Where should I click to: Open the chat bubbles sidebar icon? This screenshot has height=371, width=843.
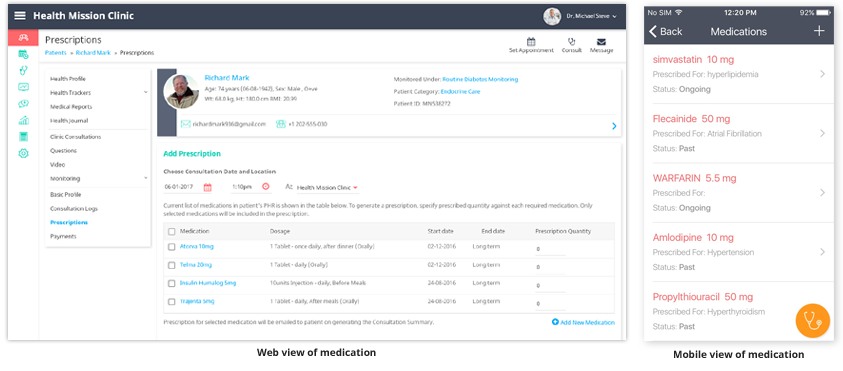(x=23, y=103)
